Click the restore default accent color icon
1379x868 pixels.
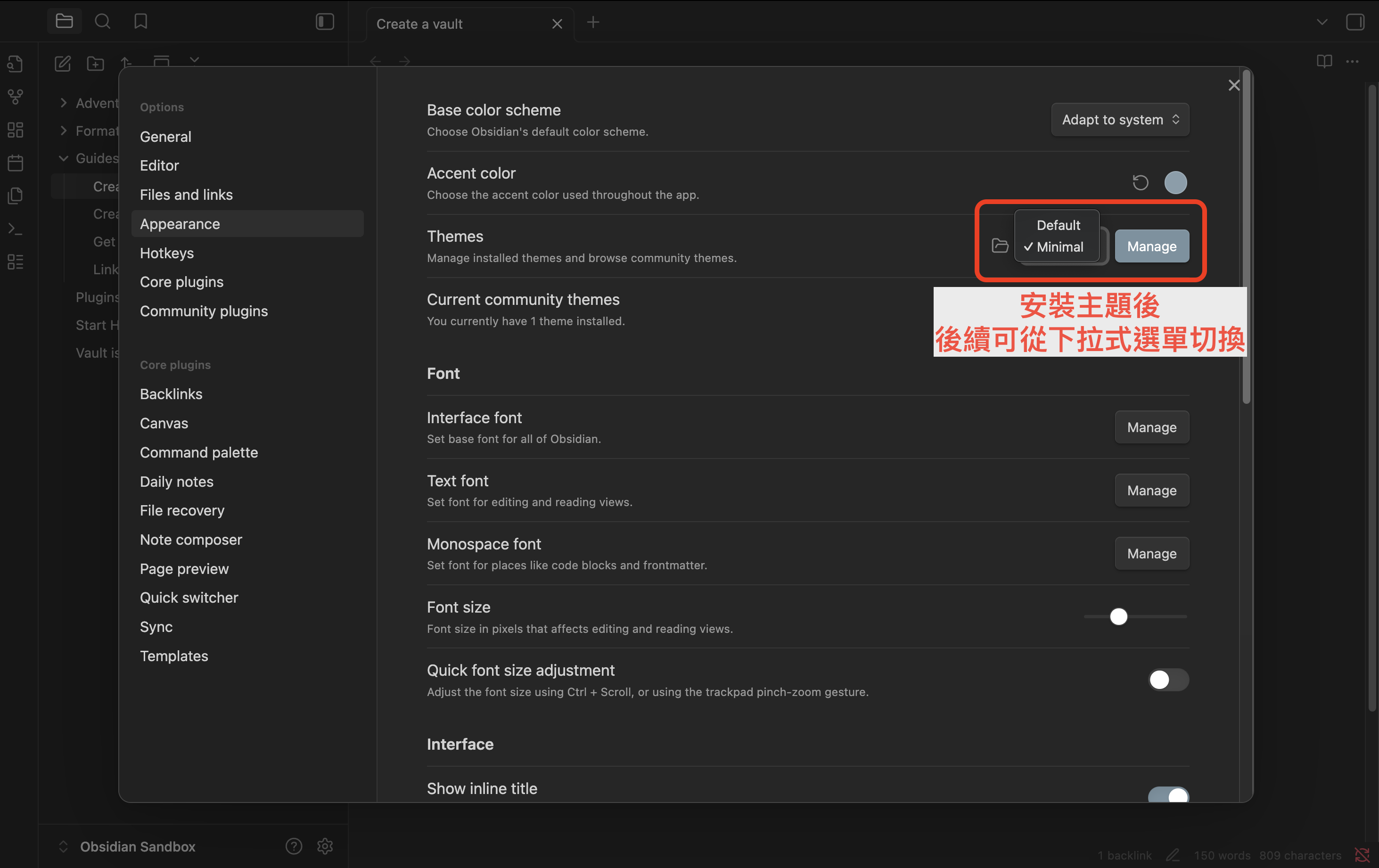tap(1140, 183)
